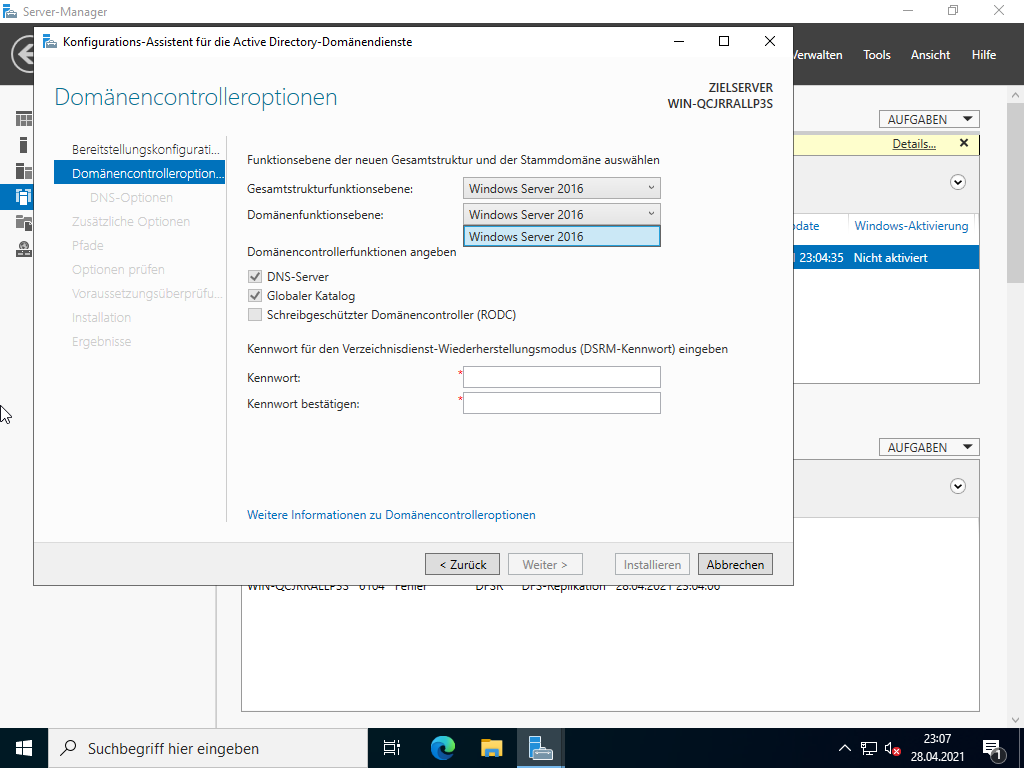Click the Zurück button
Viewport: 1024px width, 768px height.
coord(462,565)
